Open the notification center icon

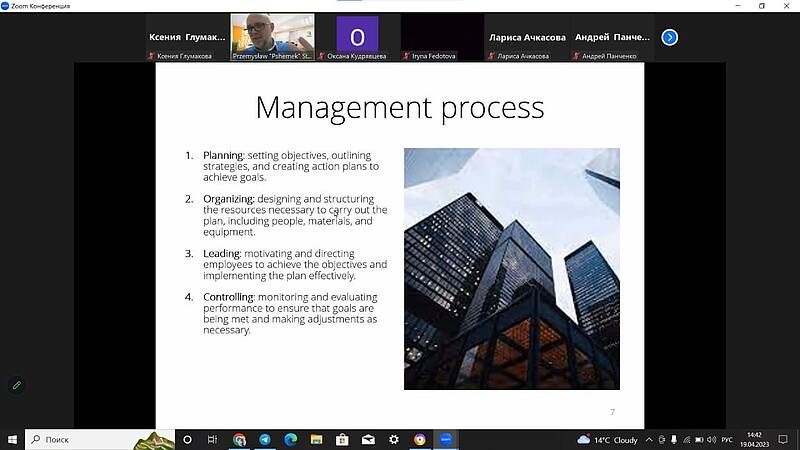click(x=783, y=439)
